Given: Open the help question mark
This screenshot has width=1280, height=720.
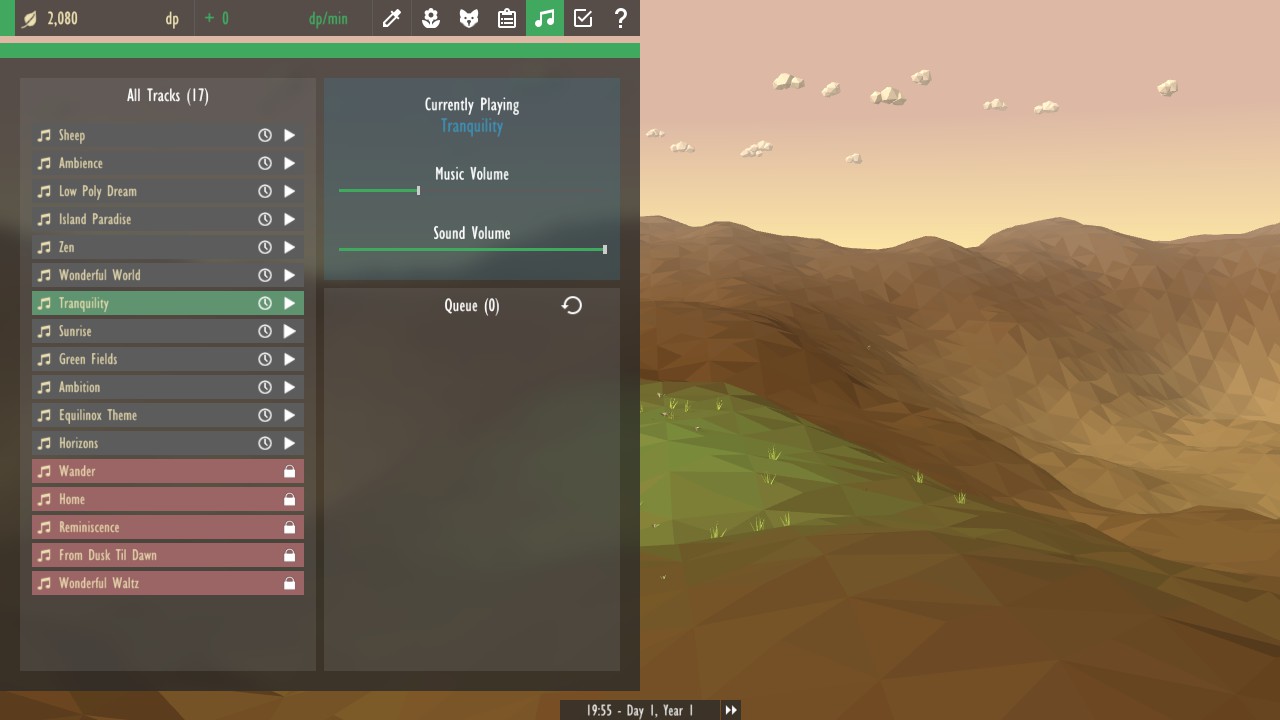Looking at the screenshot, I should pos(621,18).
